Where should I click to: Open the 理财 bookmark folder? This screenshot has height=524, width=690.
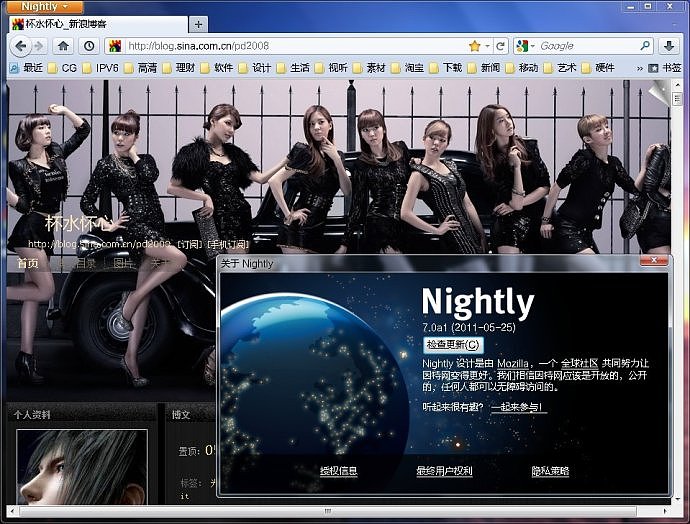point(179,68)
